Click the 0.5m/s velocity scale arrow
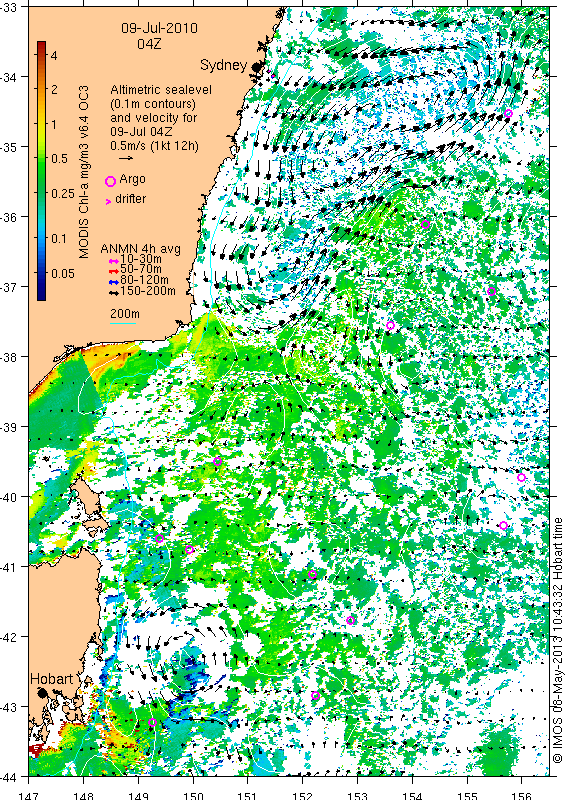Image resolution: width=570 pixels, height=800 pixels. coord(126,158)
